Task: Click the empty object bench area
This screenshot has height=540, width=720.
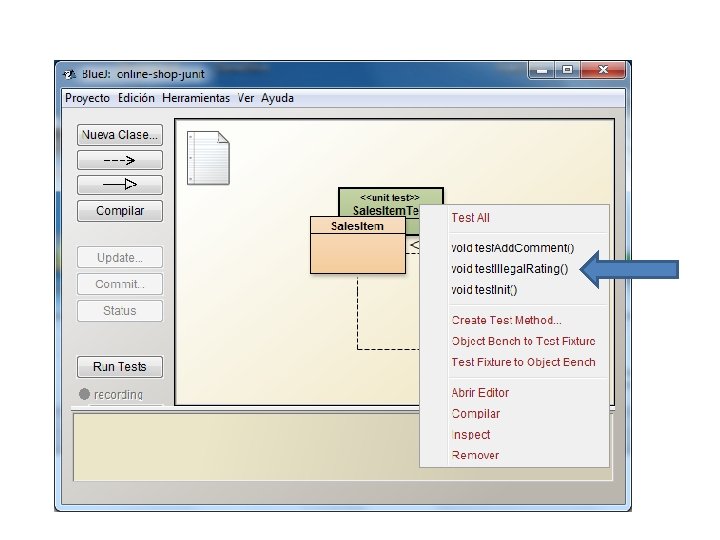Action: [x=246, y=447]
